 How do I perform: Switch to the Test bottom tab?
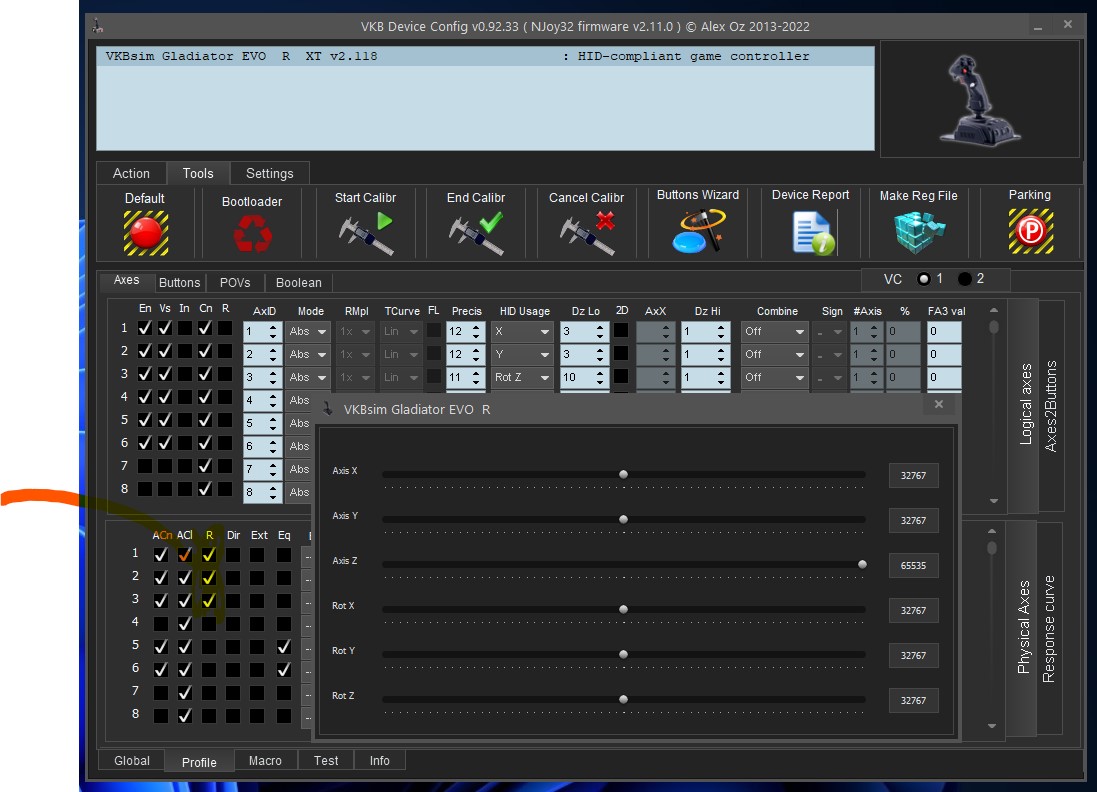tap(326, 761)
